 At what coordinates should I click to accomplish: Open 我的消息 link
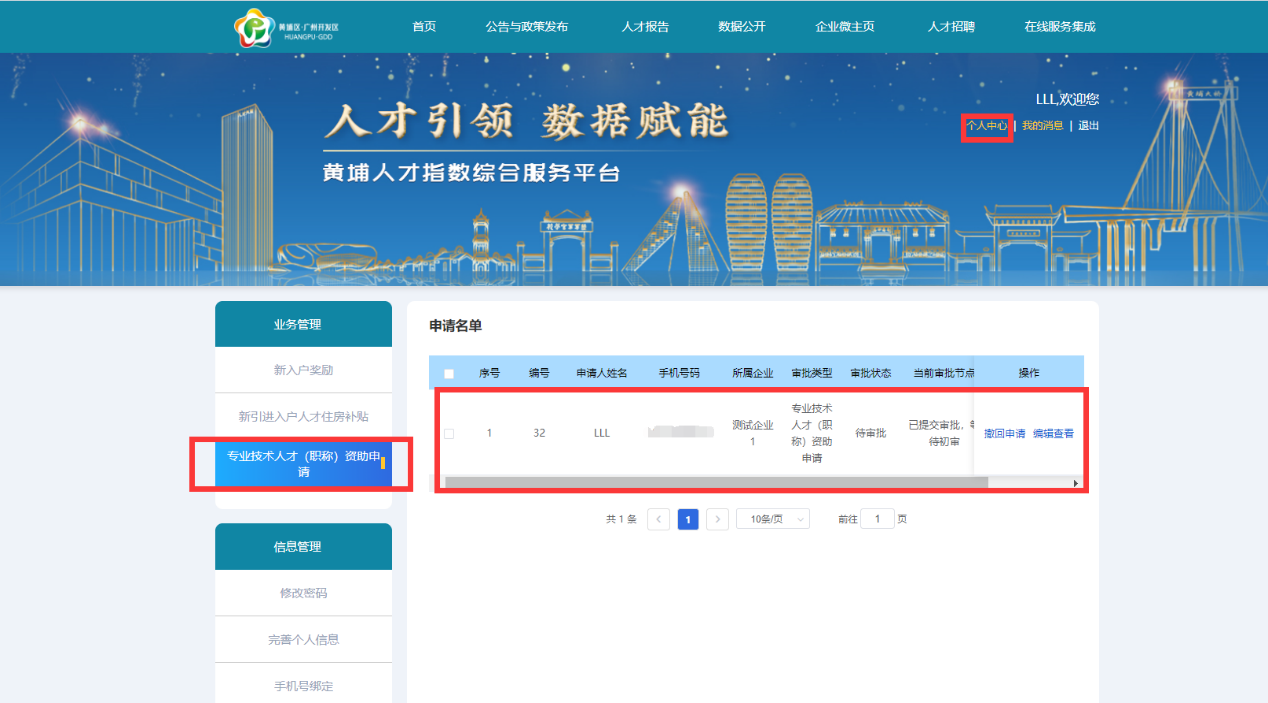[x=1042, y=126]
